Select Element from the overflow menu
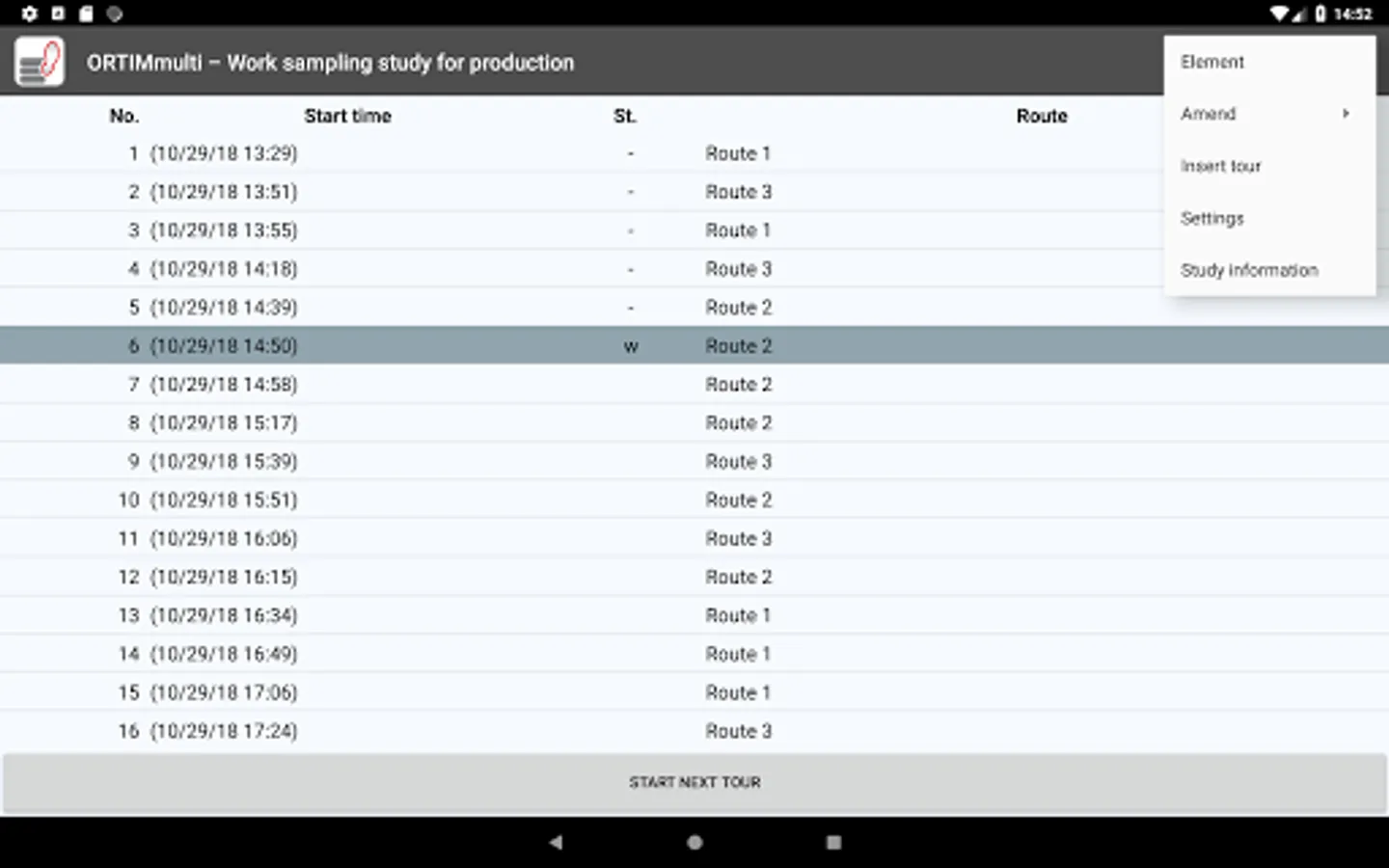Screen dimensions: 1389x868 click(1212, 62)
